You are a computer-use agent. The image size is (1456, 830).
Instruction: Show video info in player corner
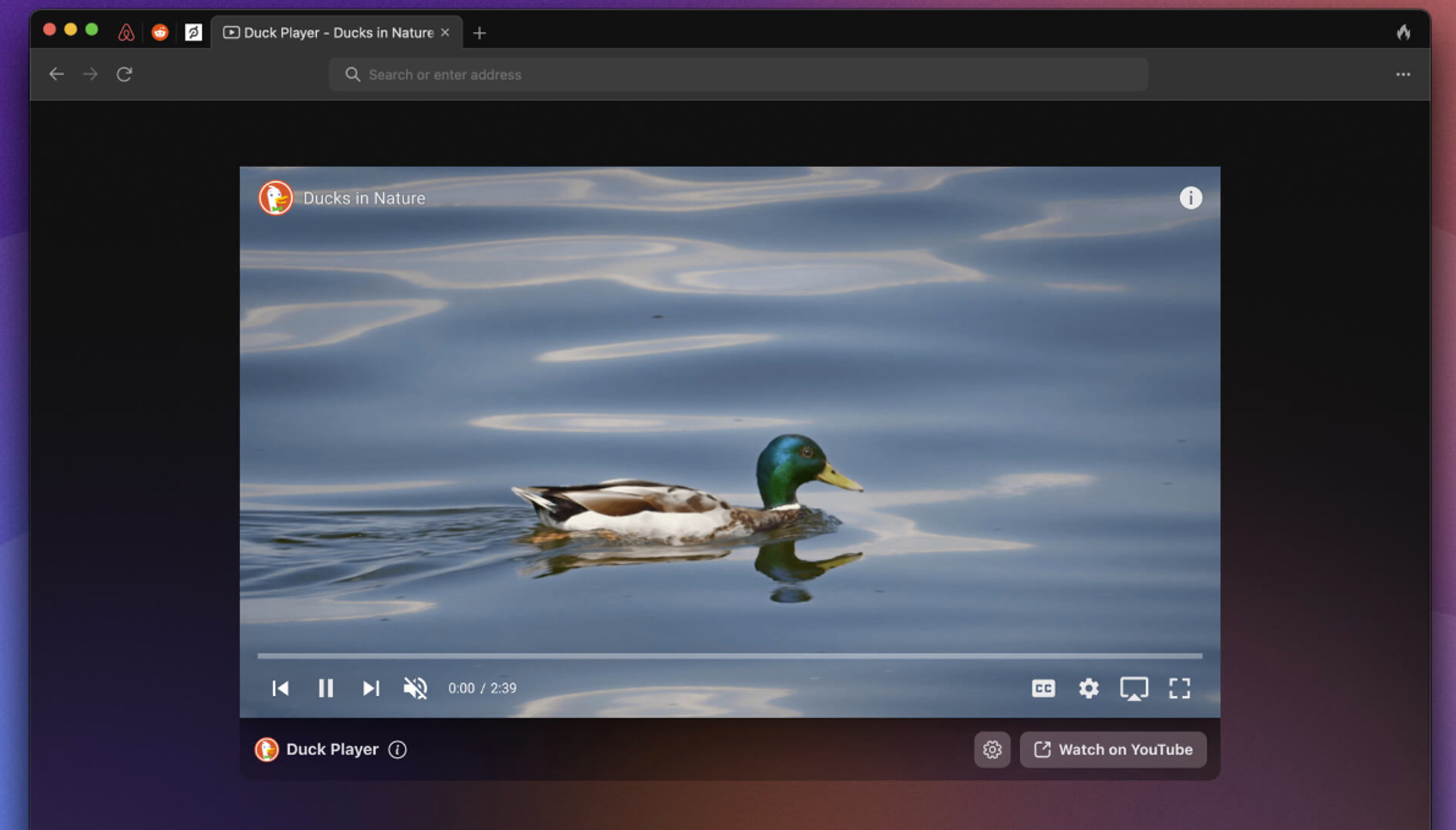[1190, 198]
